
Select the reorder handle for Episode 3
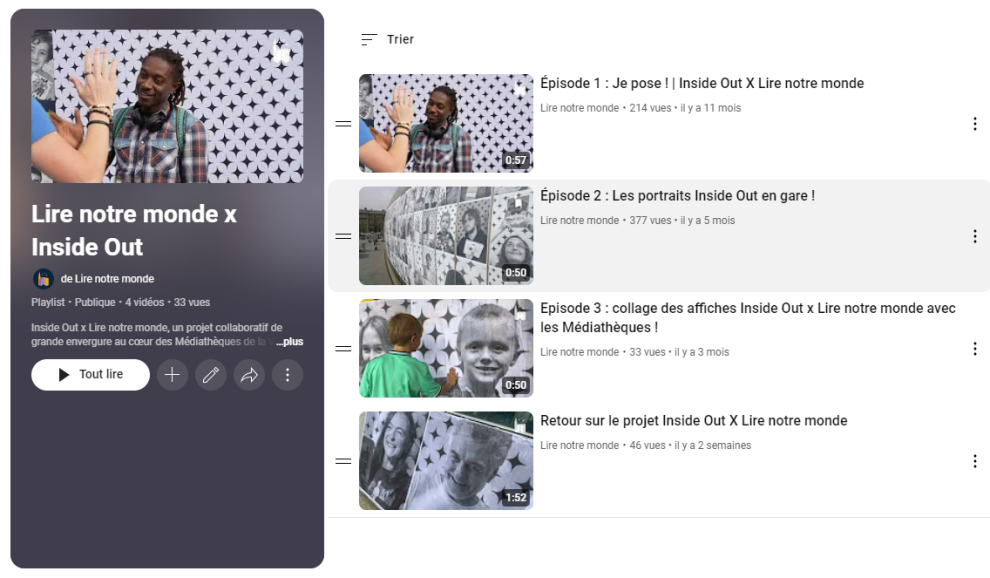343,349
